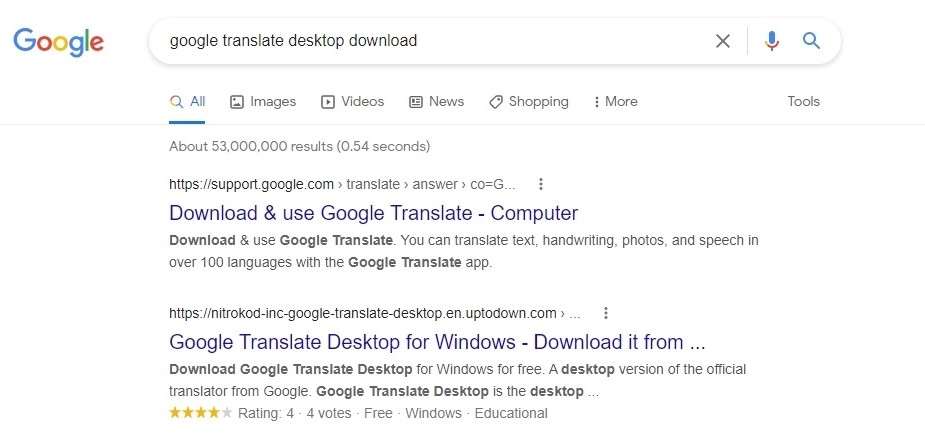Select the All results tab

pyautogui.click(x=187, y=101)
